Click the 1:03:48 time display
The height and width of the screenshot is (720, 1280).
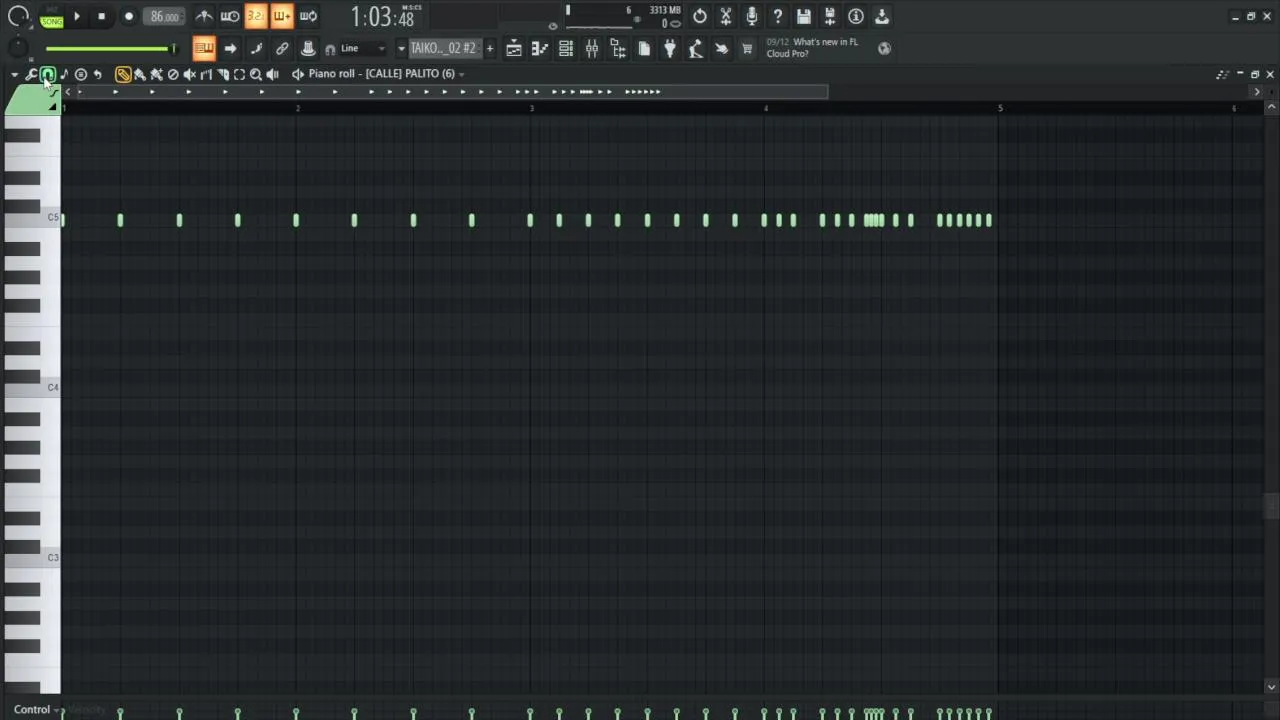[382, 17]
